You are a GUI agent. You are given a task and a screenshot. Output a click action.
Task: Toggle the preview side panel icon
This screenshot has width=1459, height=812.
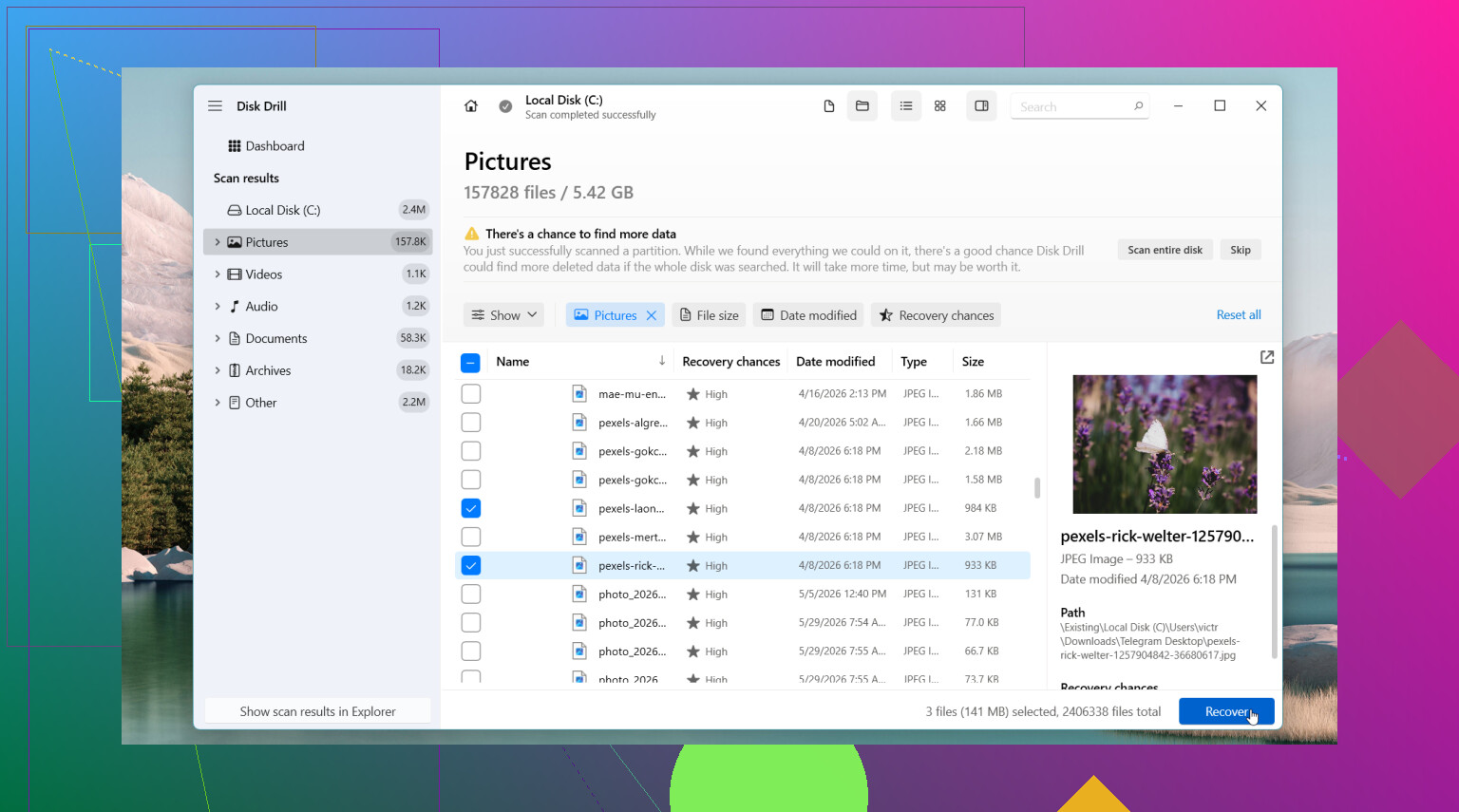click(x=982, y=106)
